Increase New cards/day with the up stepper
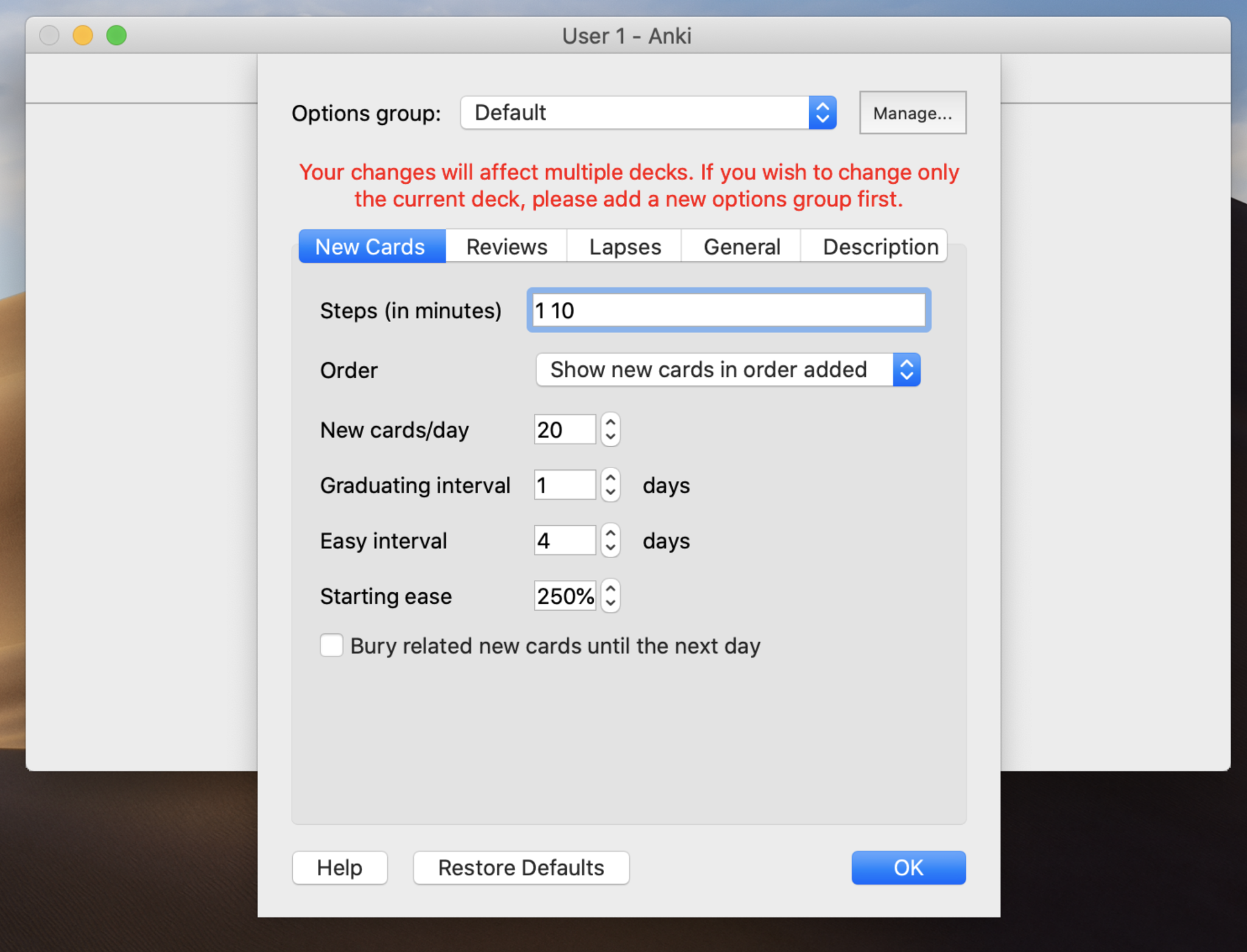Image resolution: width=1247 pixels, height=952 pixels. [609, 423]
